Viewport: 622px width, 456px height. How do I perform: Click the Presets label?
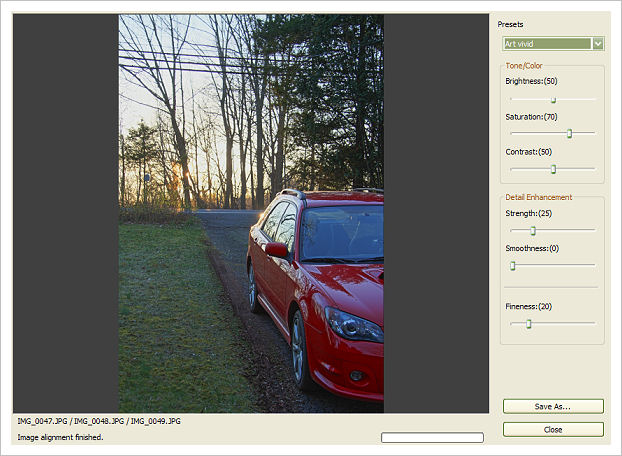[x=510, y=24]
